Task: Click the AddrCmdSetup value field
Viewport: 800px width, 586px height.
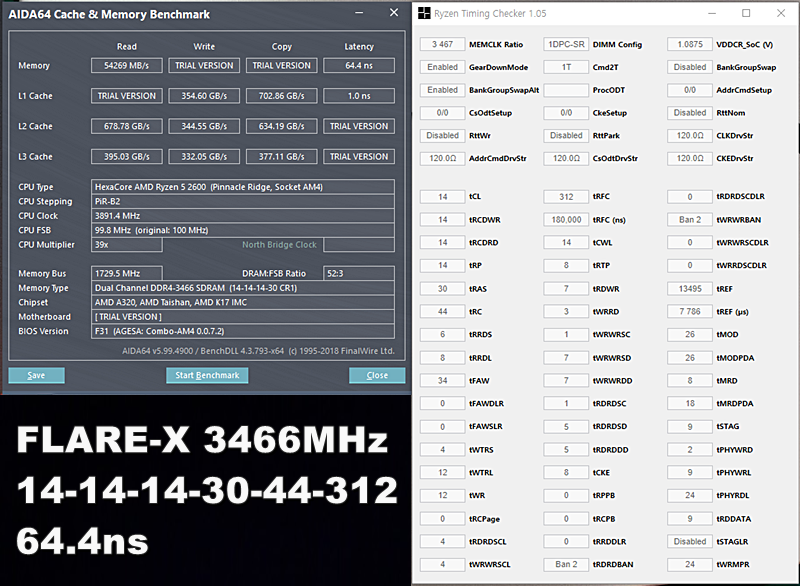Action: tap(690, 90)
